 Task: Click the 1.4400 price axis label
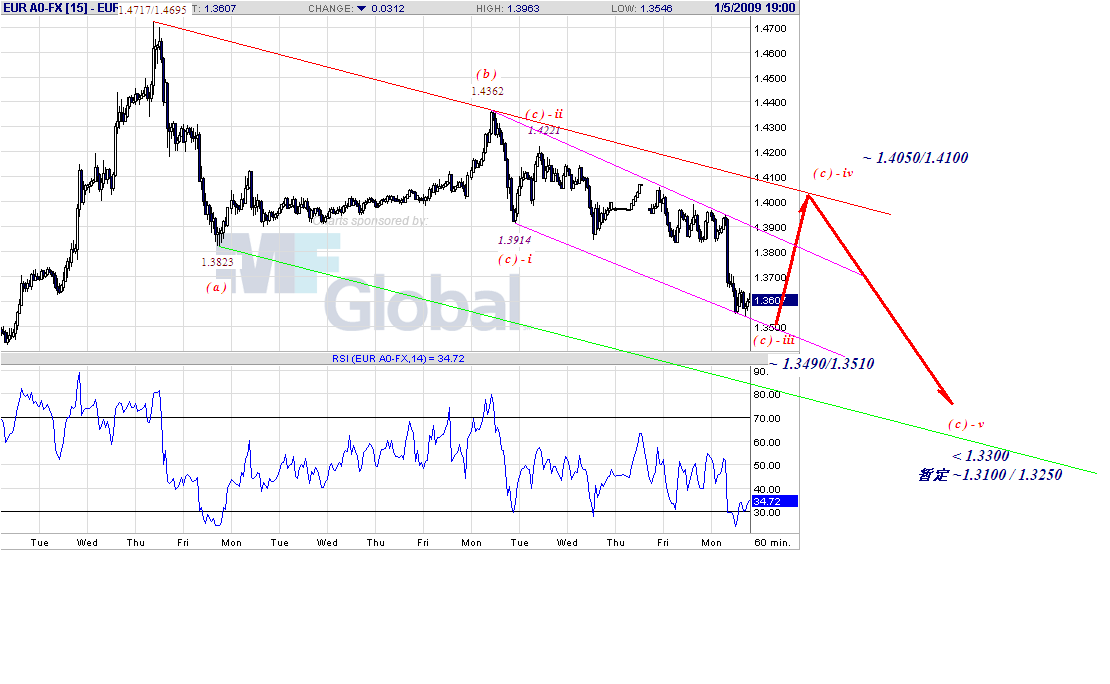tap(770, 103)
